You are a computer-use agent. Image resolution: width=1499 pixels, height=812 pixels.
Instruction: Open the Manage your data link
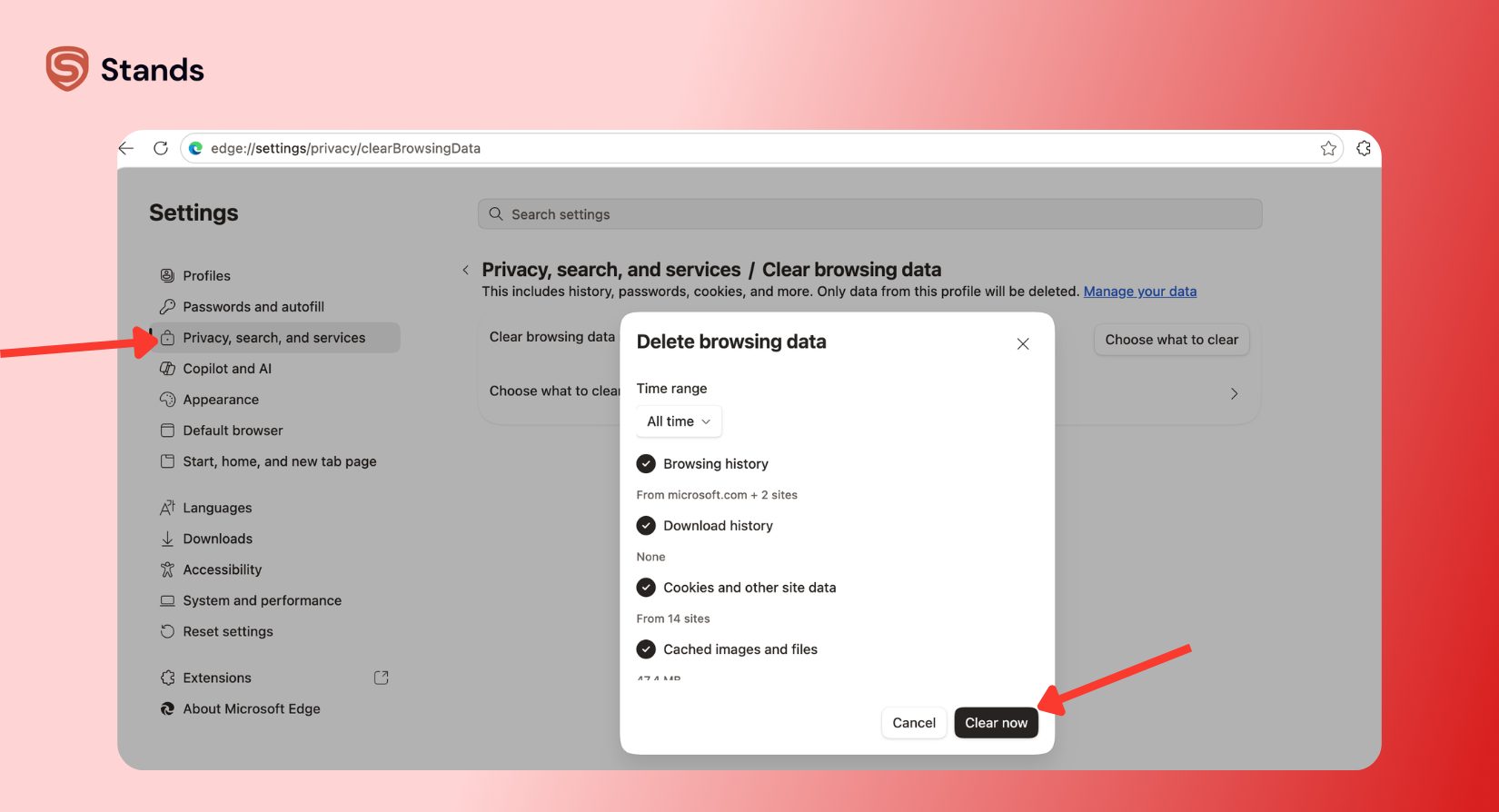[1140, 291]
